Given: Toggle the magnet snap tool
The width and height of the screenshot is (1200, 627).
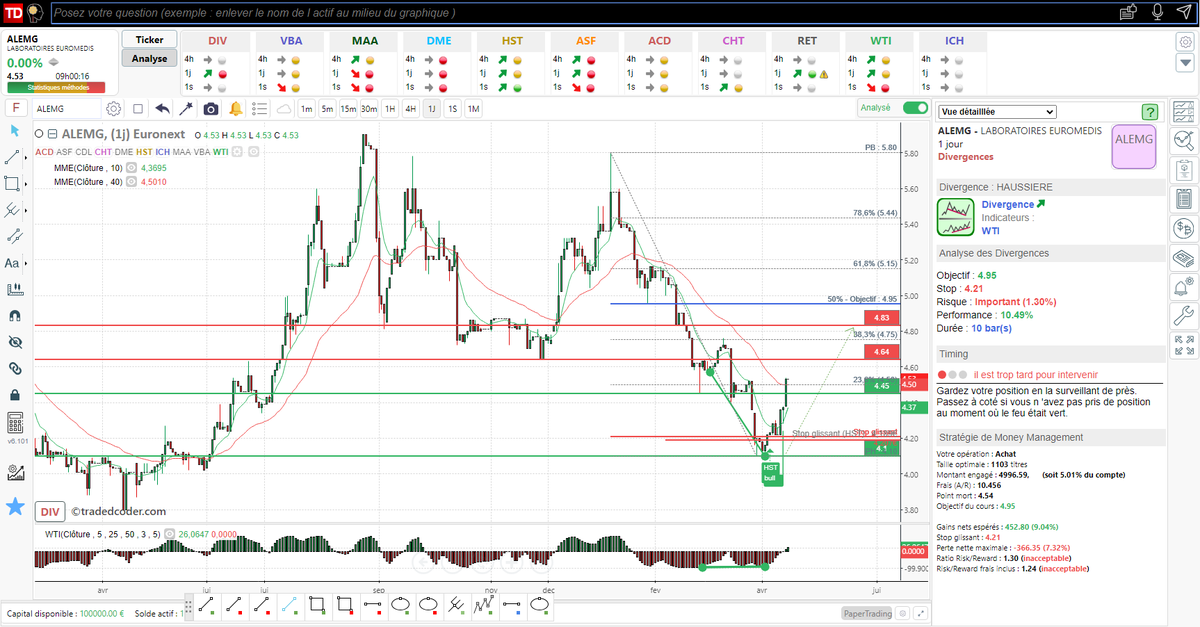Looking at the screenshot, I should click(x=14, y=315).
